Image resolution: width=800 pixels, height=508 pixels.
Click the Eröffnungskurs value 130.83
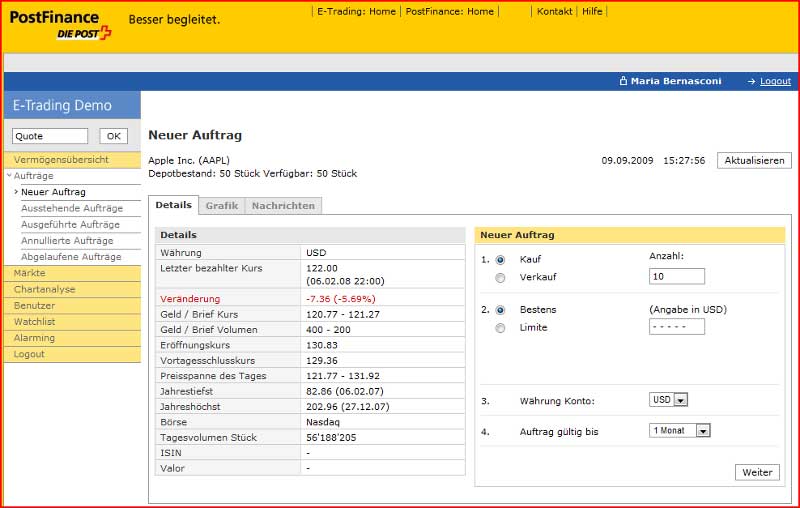(x=322, y=345)
